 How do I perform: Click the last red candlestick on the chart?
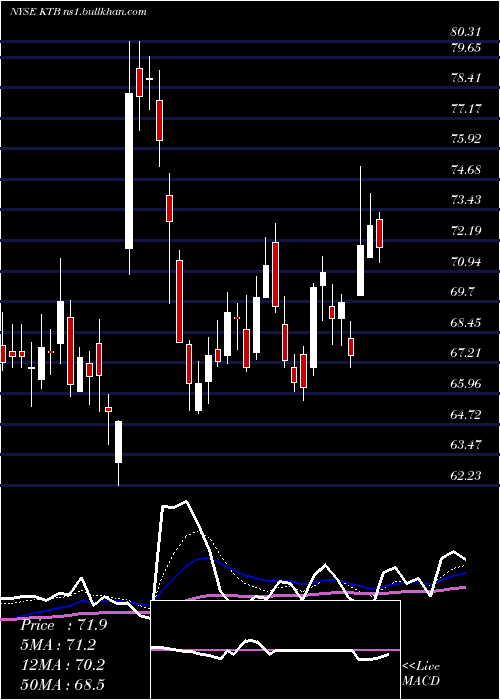pyautogui.click(x=380, y=233)
